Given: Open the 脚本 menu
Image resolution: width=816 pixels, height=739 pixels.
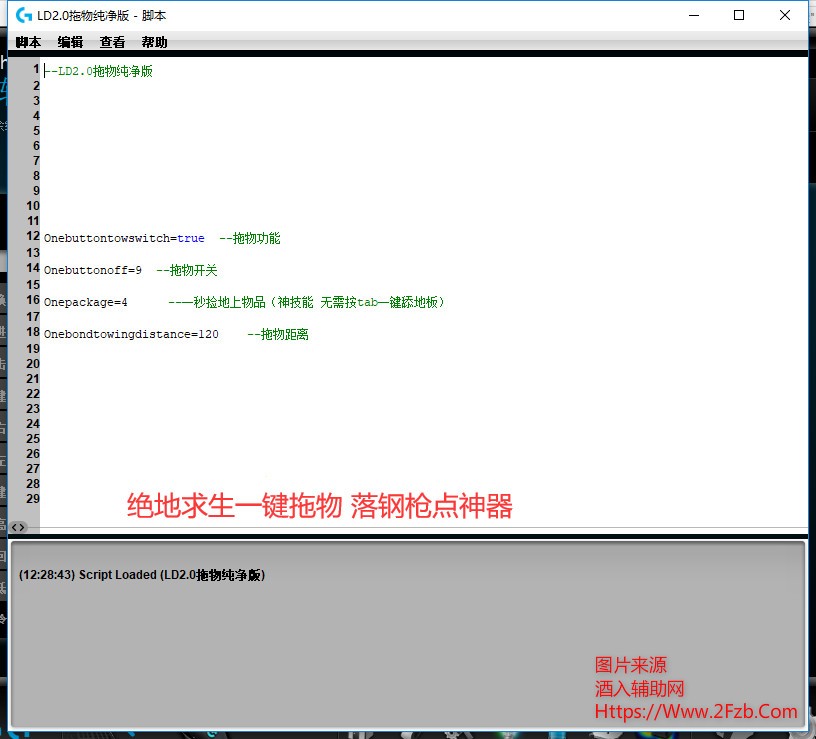Looking at the screenshot, I should click(x=28, y=42).
